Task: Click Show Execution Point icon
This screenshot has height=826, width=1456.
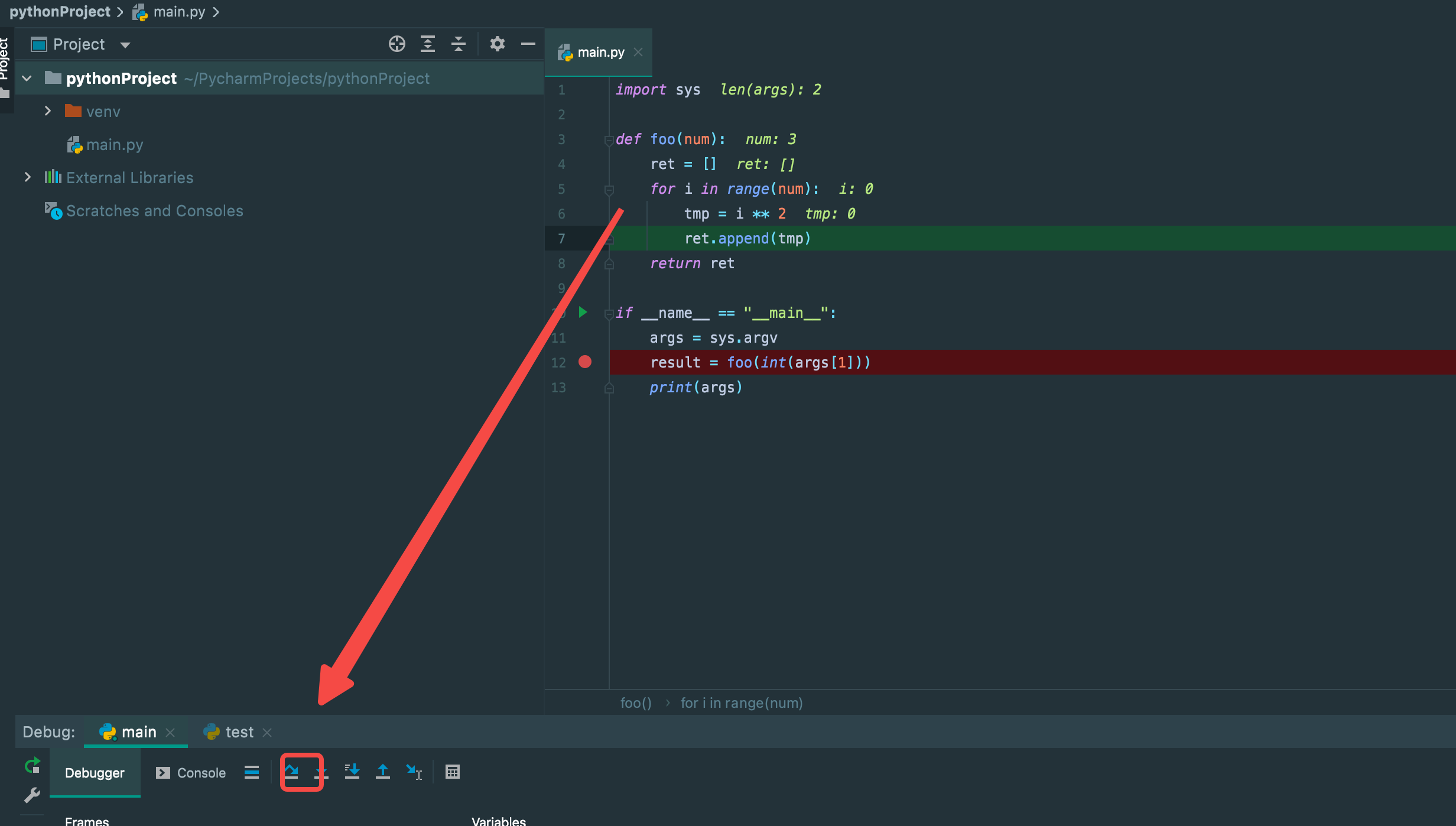Action: [252, 772]
